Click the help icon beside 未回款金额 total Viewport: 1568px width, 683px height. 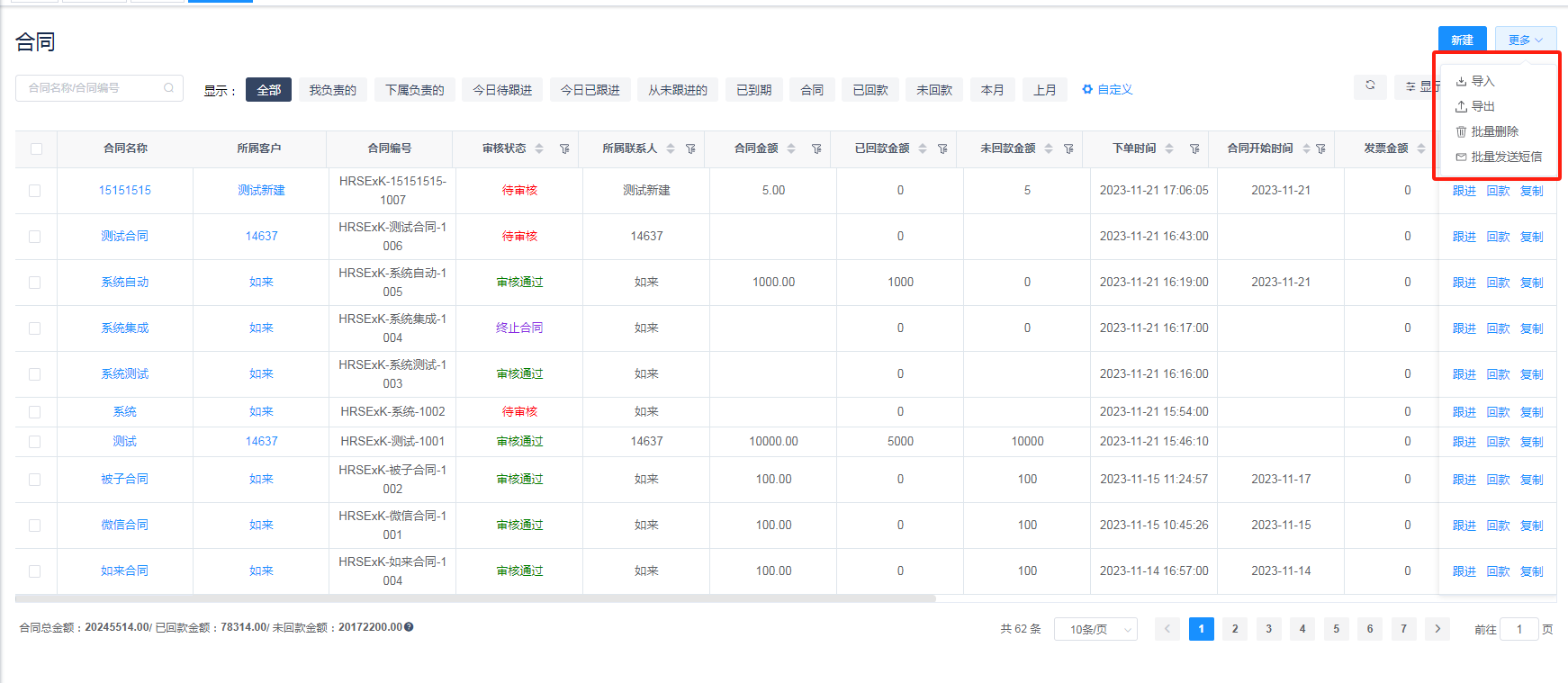(x=409, y=627)
